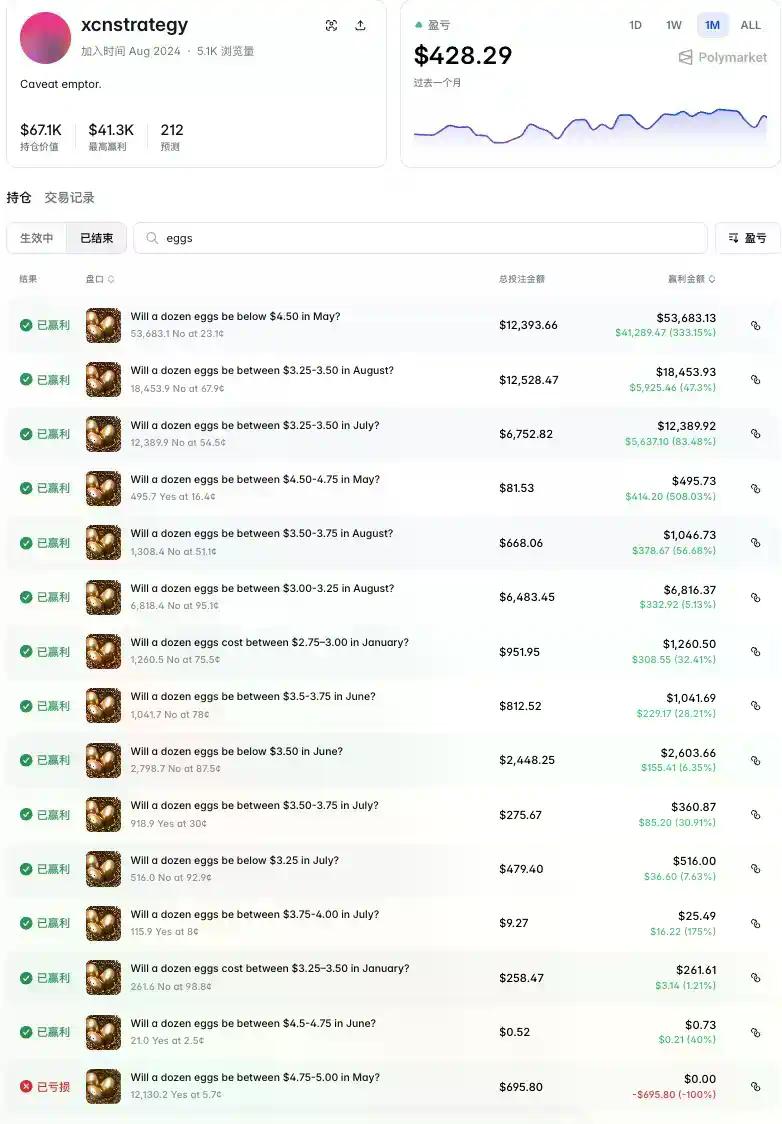
Task: Click link icon for $4.5-4.75 in June row
Action: tap(755, 1032)
